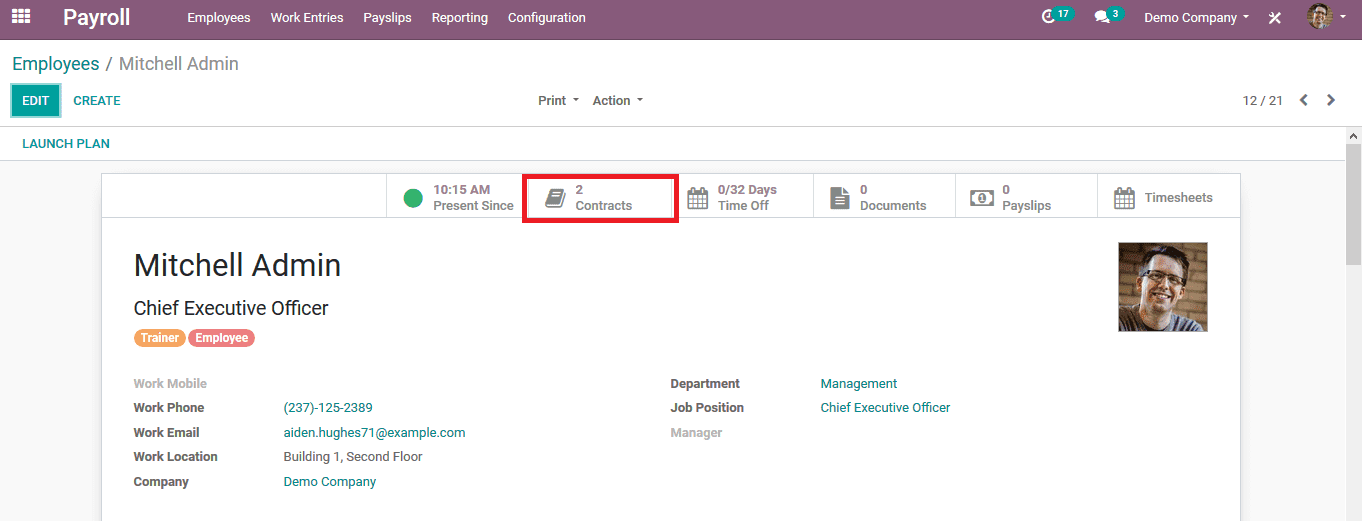Go to previous employee record arrow

[1304, 100]
